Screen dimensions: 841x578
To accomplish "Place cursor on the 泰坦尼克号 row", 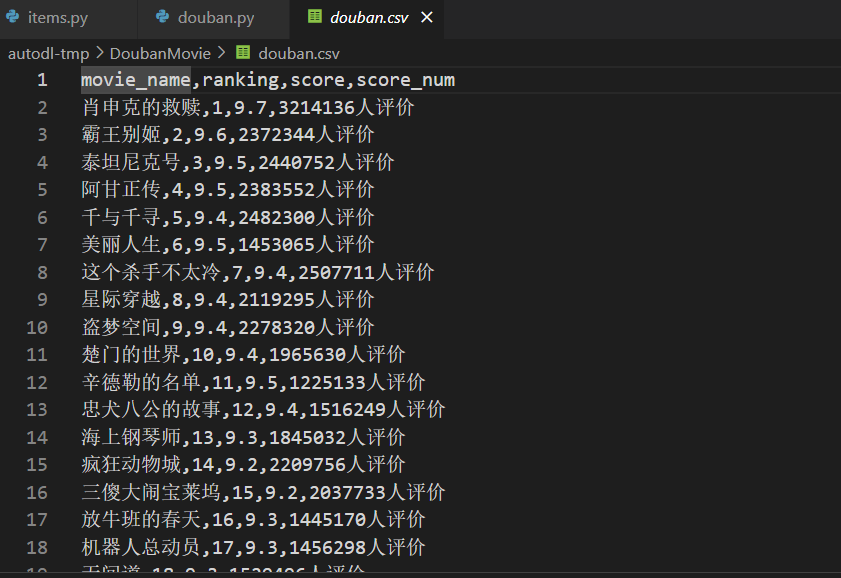I will 238,162.
